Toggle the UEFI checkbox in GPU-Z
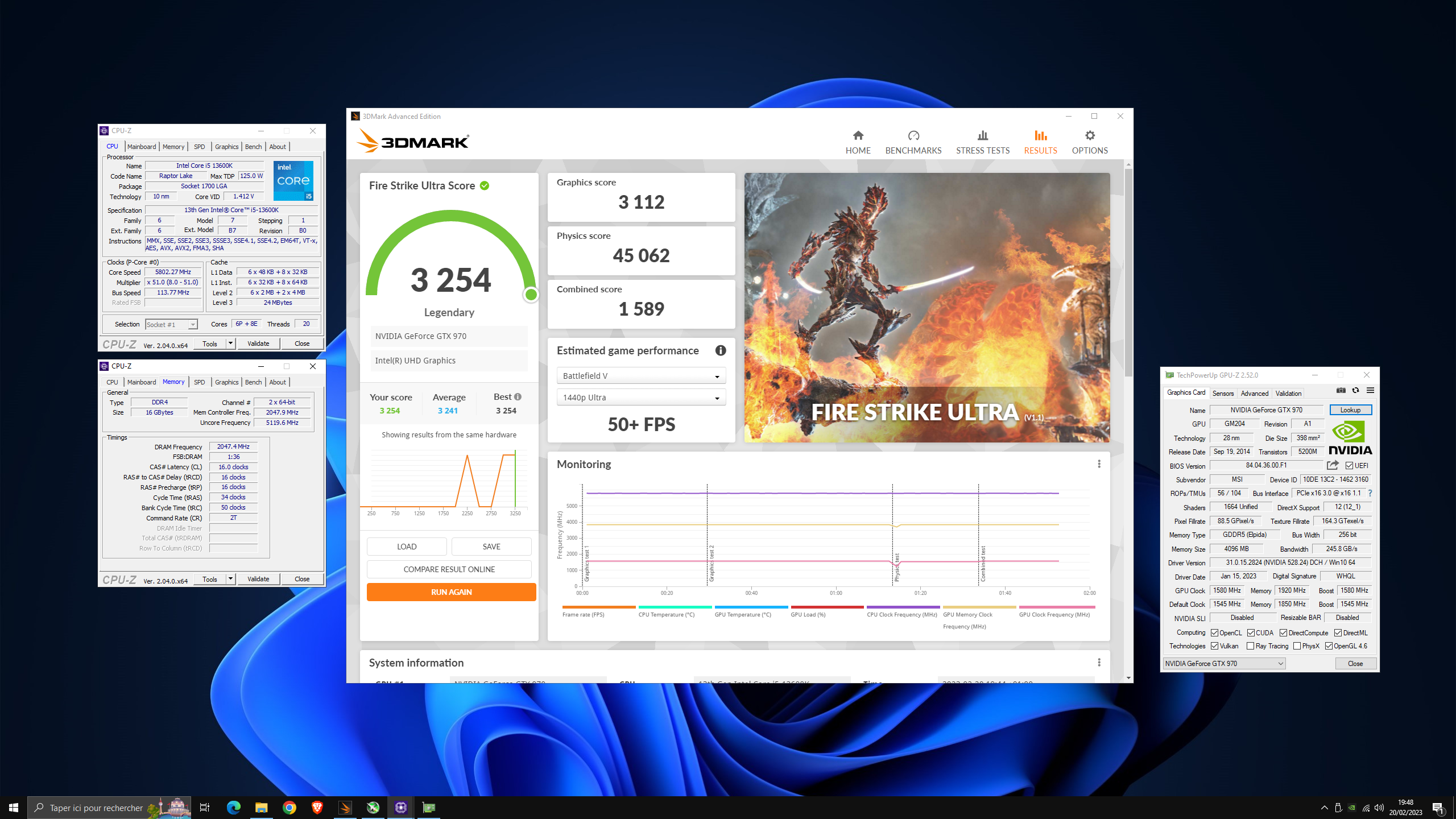 click(x=1349, y=466)
